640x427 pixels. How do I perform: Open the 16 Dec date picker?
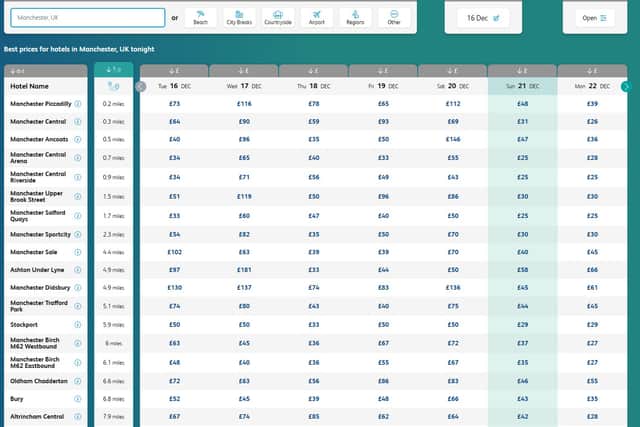483,18
